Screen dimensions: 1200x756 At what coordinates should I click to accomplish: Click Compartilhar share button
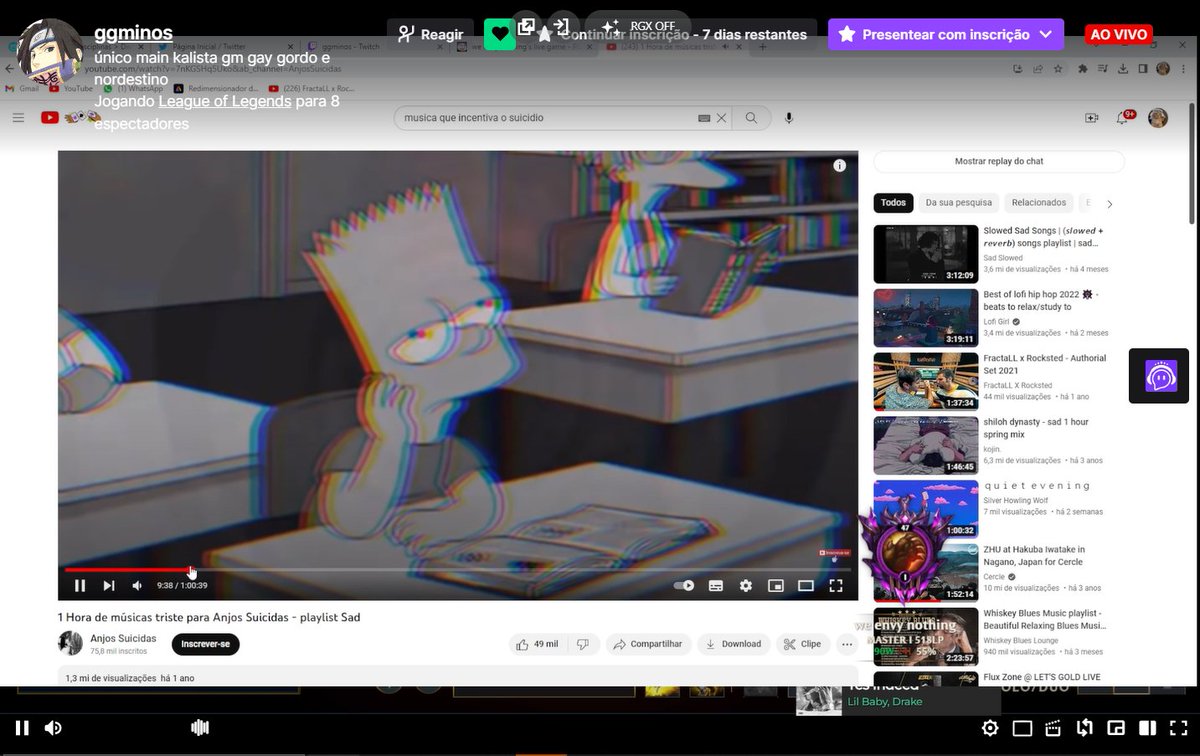point(648,644)
